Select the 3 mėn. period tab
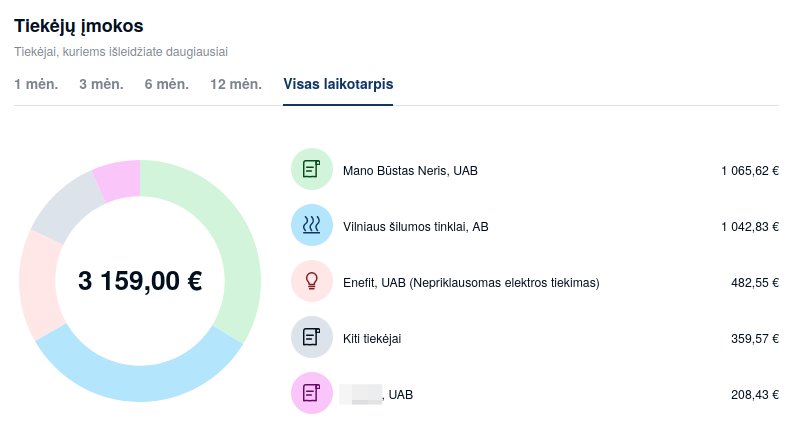Screen dimensions: 796x426 tap(101, 84)
